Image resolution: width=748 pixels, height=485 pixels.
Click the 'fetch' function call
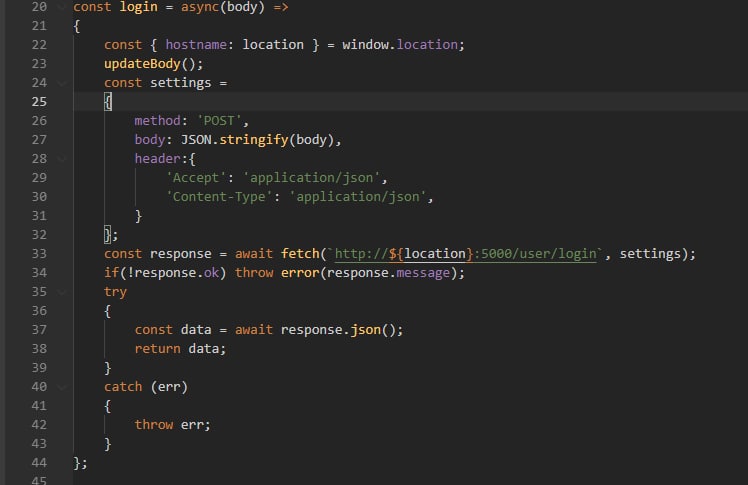pyautogui.click(x=300, y=254)
